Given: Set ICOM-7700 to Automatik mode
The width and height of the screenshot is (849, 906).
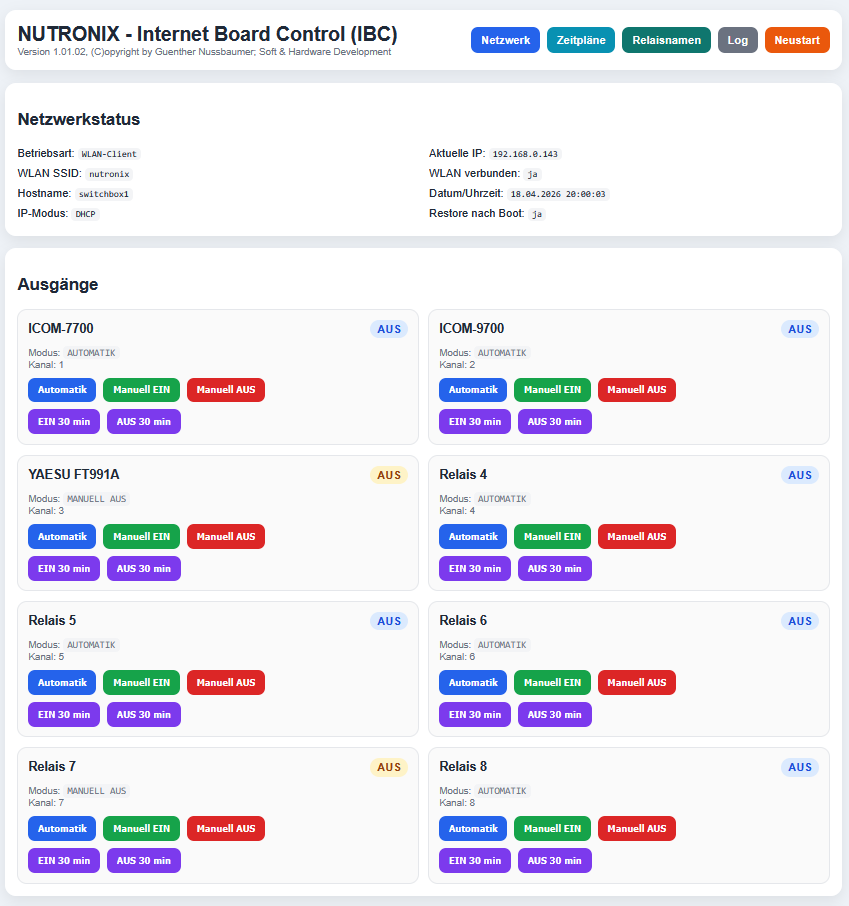Looking at the screenshot, I should pos(62,390).
